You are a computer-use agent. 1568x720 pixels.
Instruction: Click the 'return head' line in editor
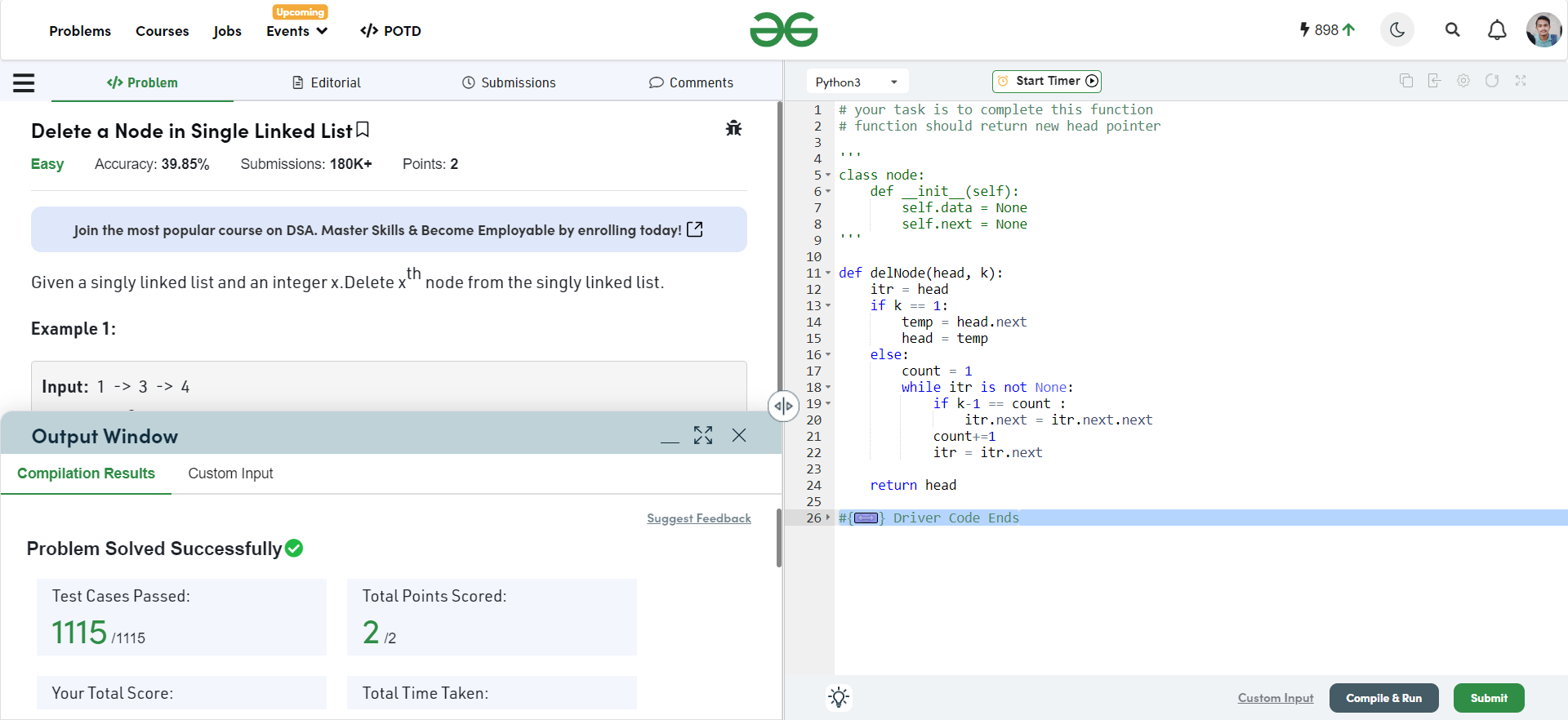coord(913,485)
